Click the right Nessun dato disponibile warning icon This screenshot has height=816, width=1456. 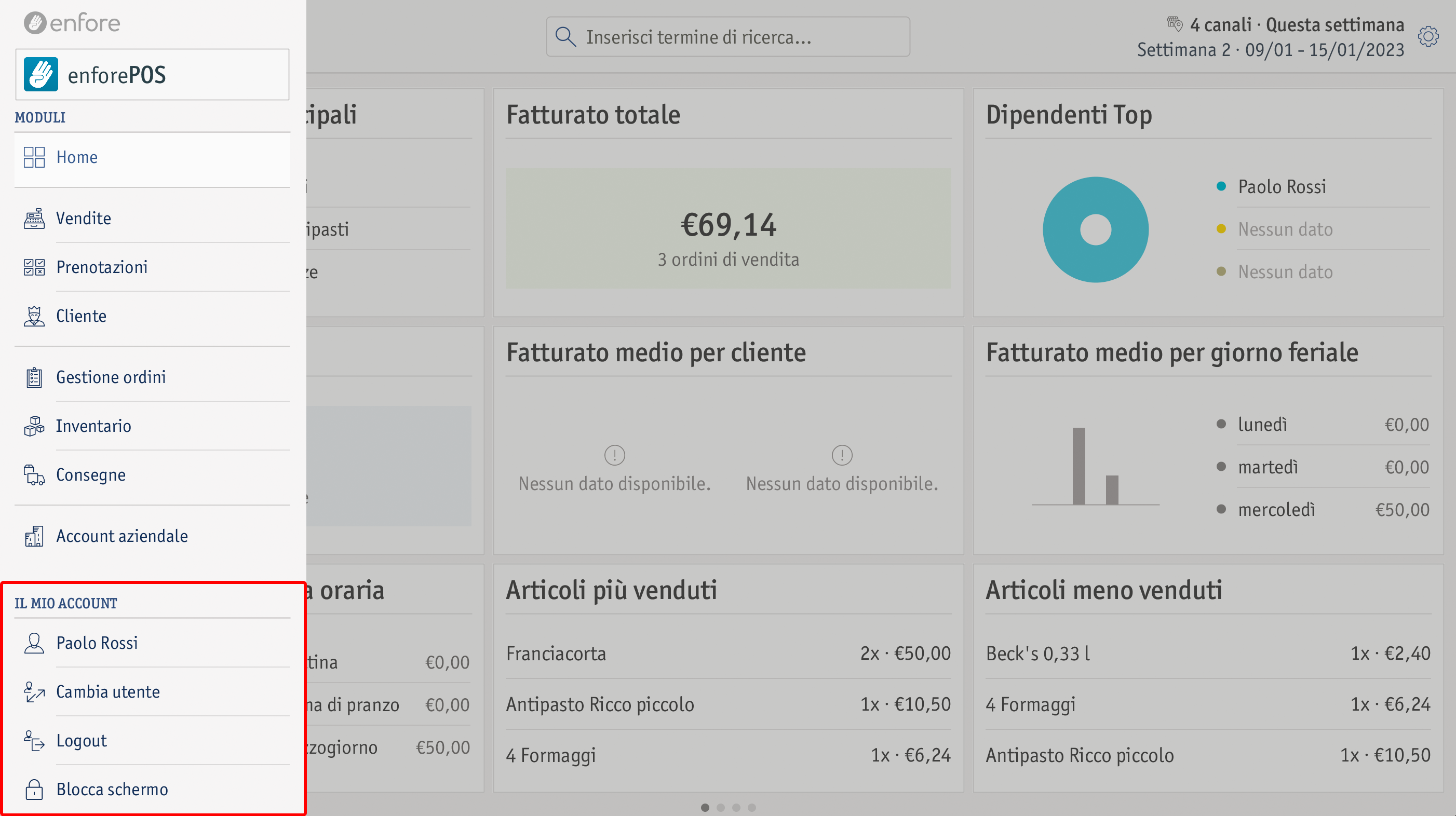click(842, 455)
